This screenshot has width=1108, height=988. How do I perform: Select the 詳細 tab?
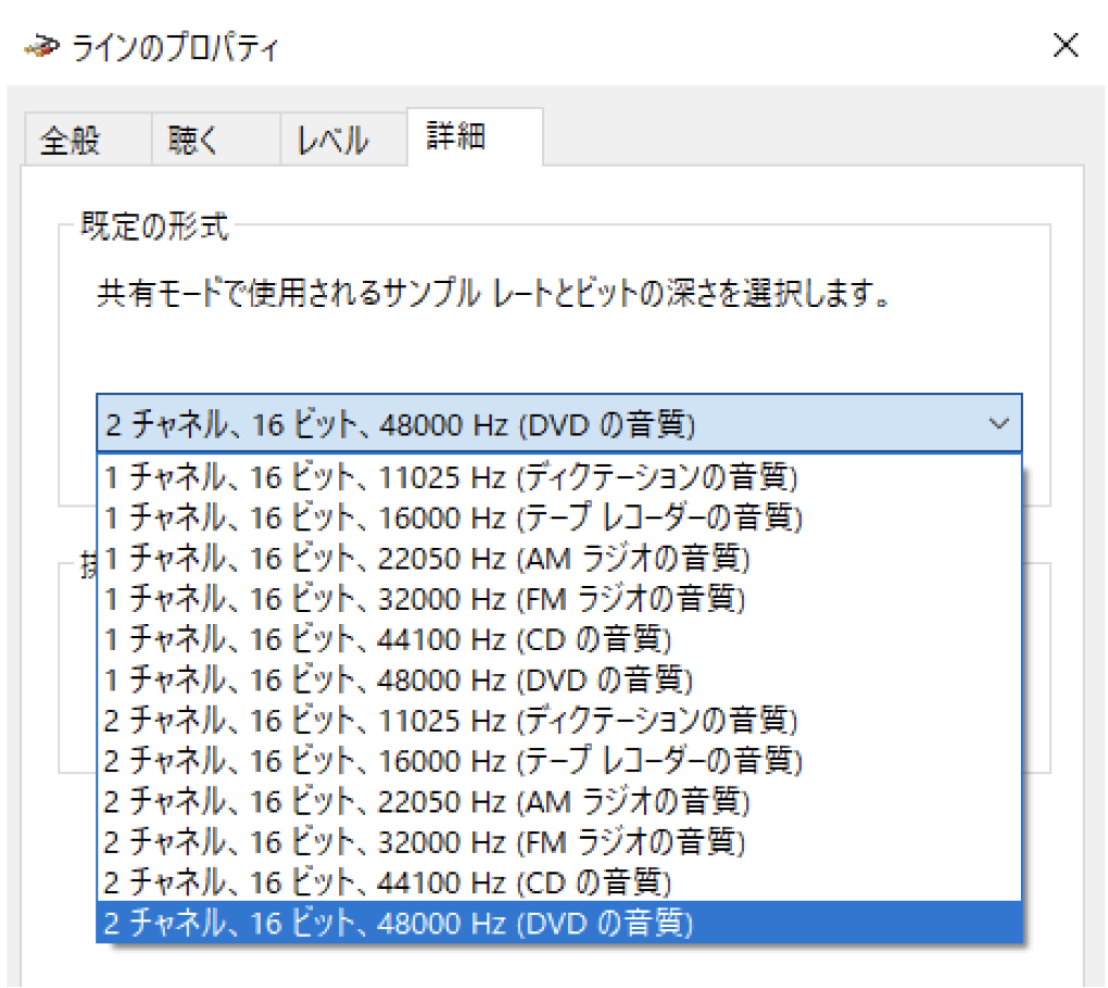[x=457, y=138]
